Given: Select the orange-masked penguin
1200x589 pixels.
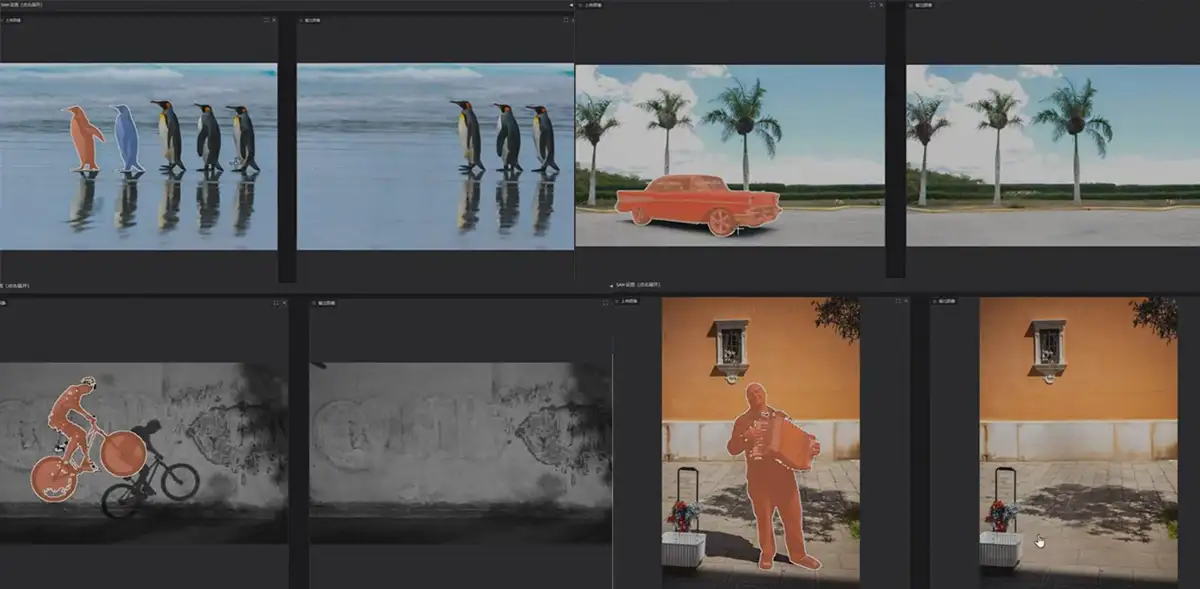Looking at the screenshot, I should (x=83, y=138).
